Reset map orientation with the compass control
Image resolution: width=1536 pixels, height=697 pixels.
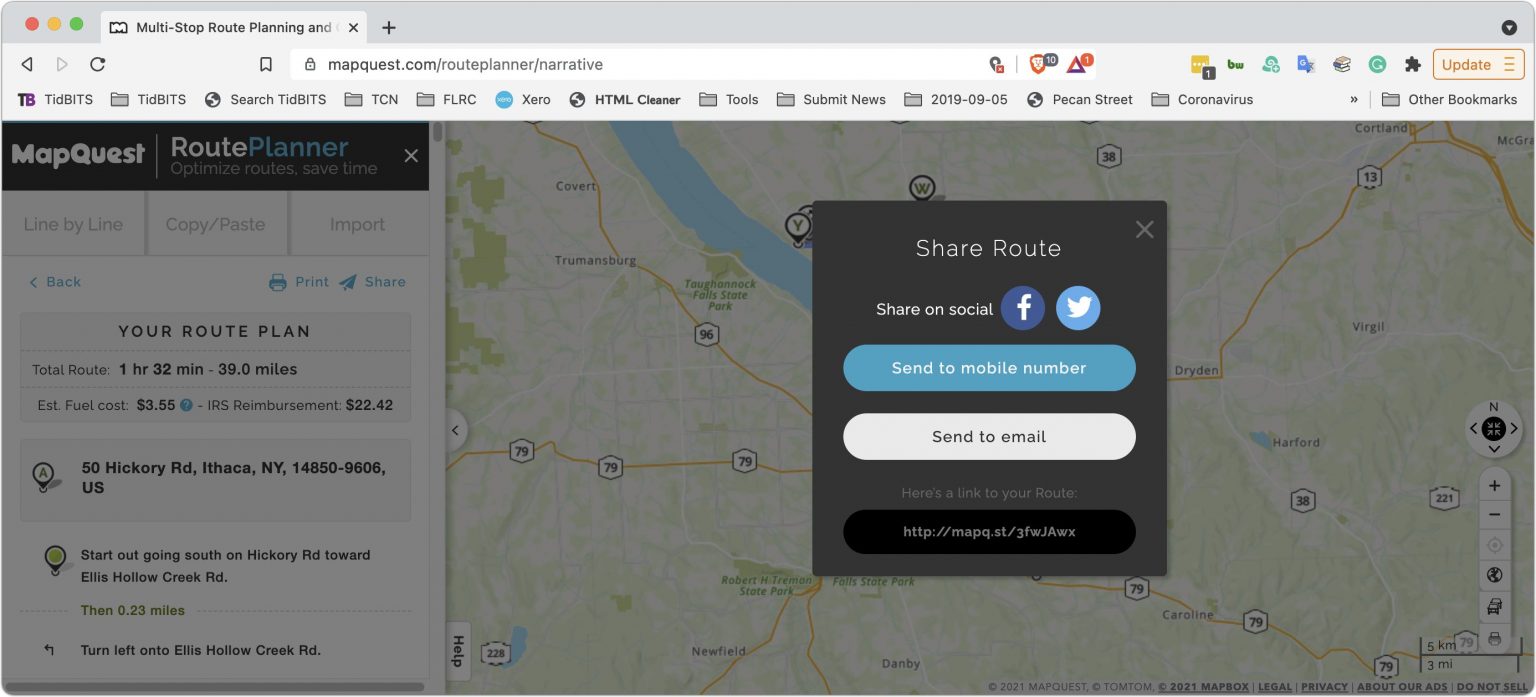[x=1494, y=428]
